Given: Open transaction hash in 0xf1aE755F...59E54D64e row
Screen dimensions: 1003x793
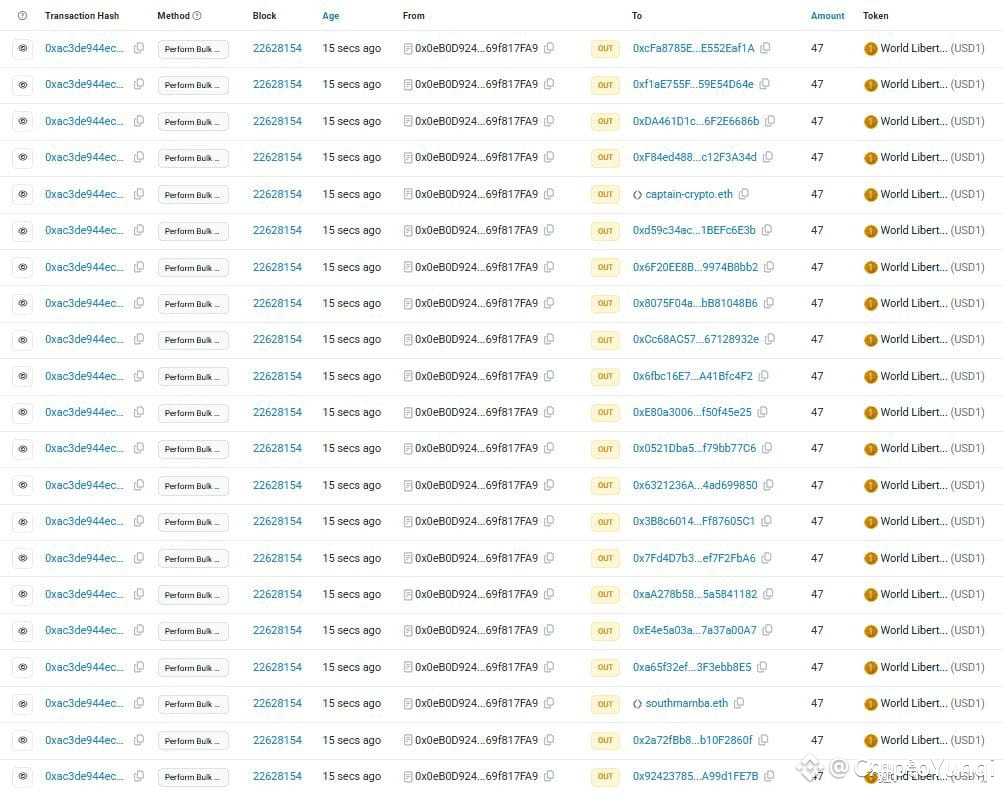Looking at the screenshot, I should click(84, 84).
